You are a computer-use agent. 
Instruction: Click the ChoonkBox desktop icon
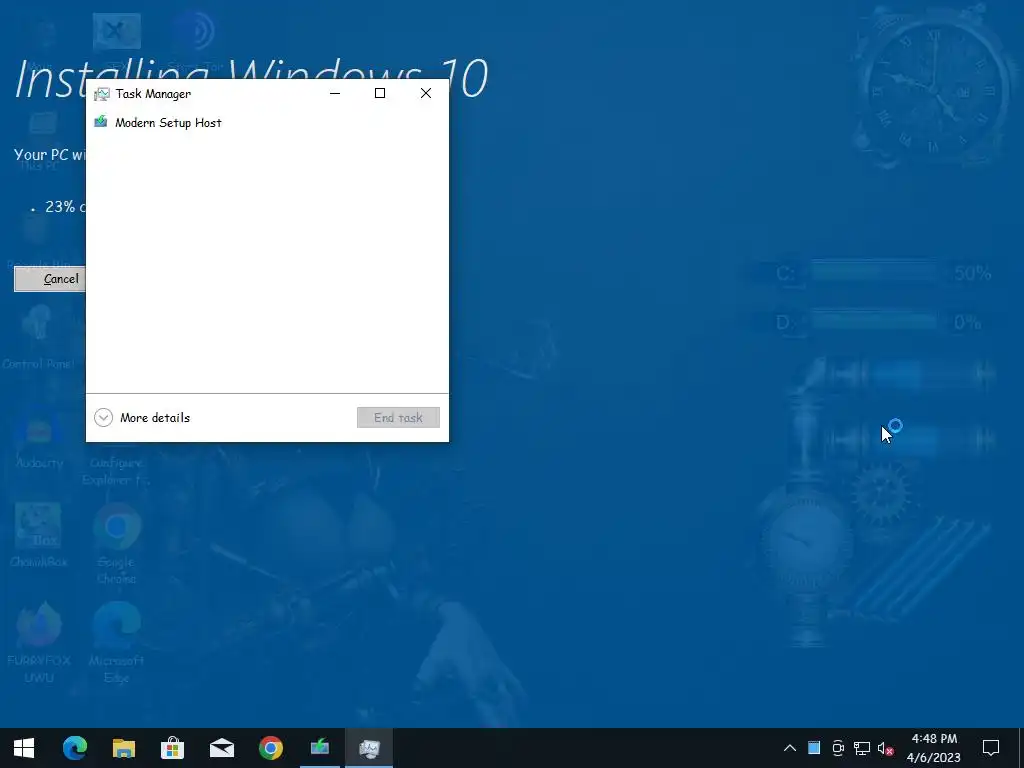point(39,536)
